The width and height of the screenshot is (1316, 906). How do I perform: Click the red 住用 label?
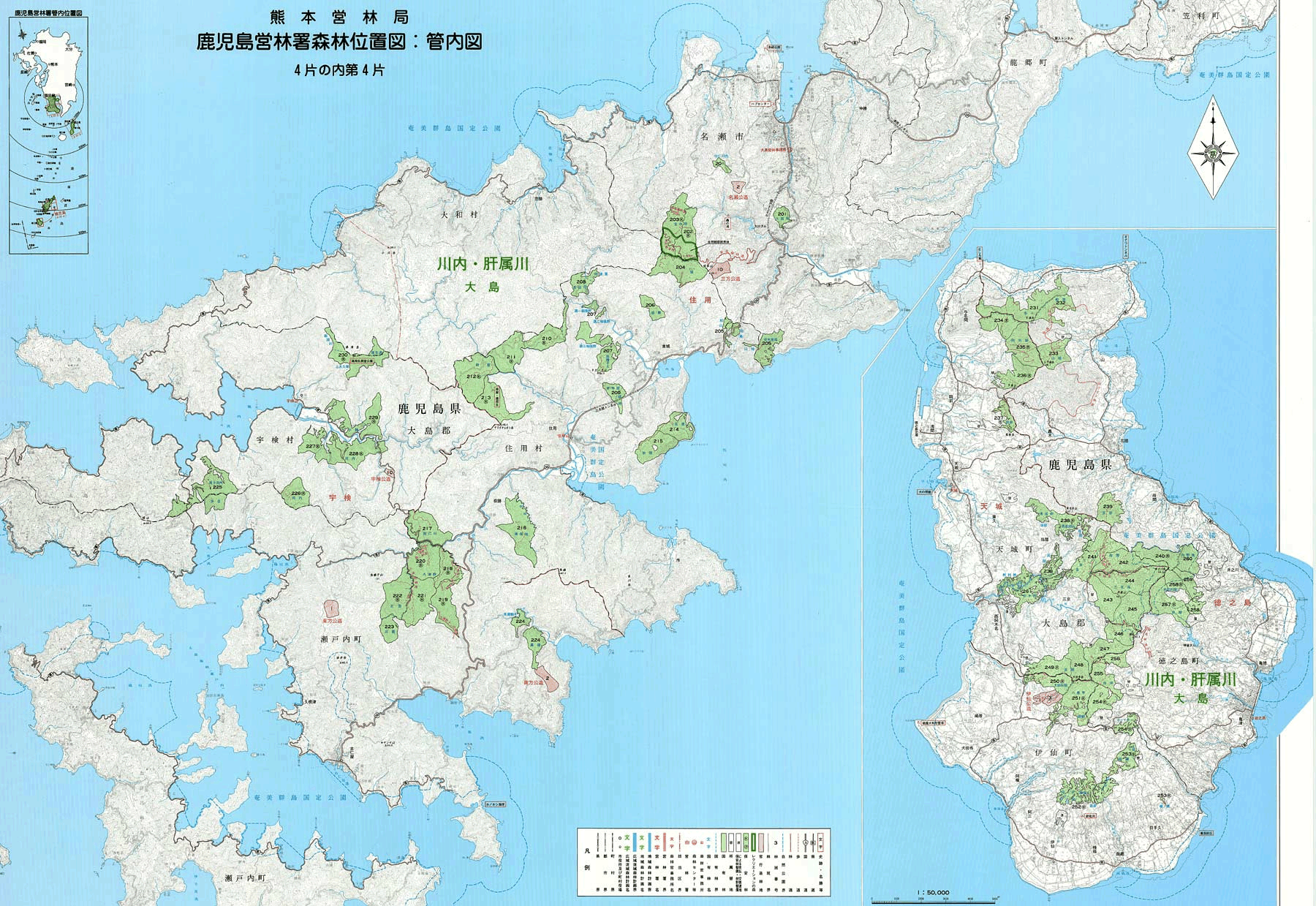pos(700,300)
